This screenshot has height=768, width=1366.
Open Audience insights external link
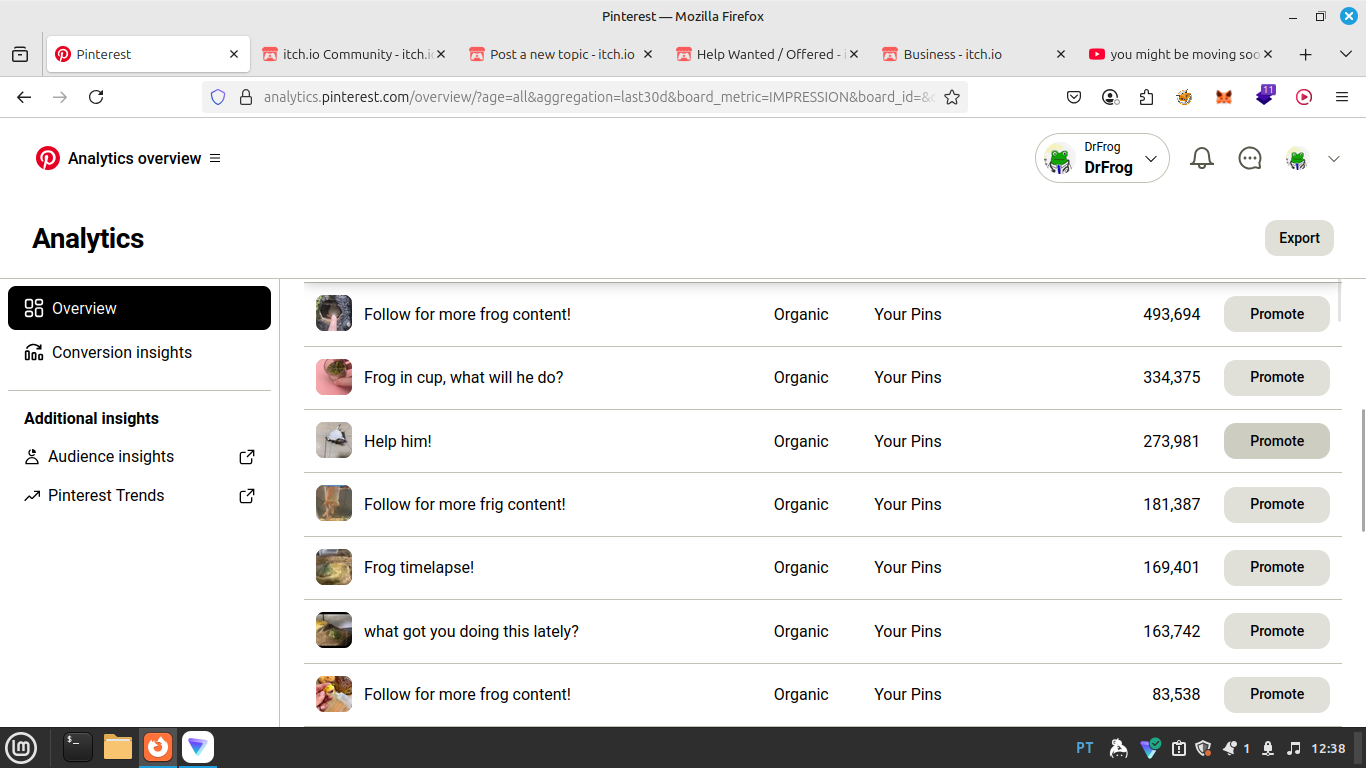[247, 457]
